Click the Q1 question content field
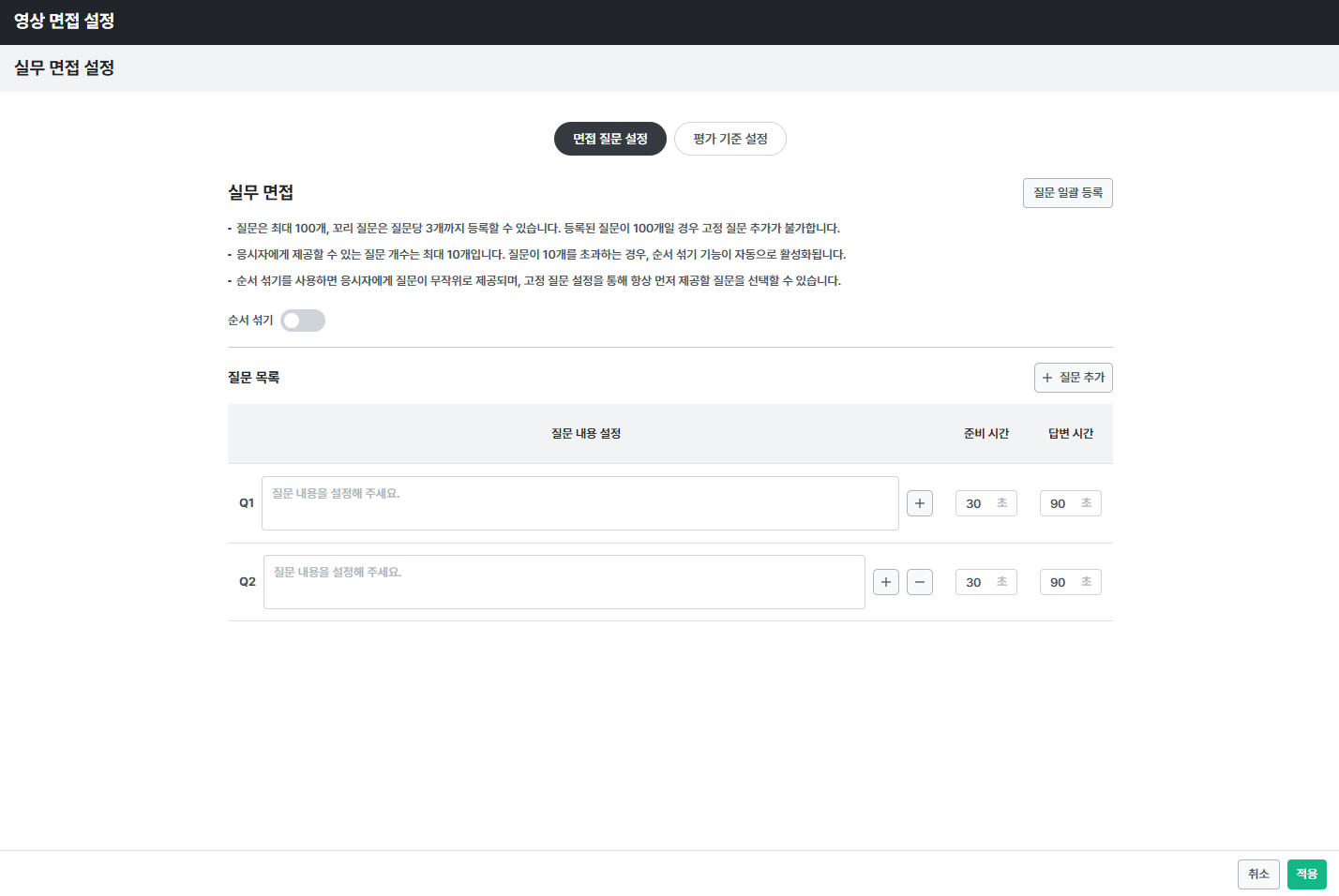Viewport: 1339px width, 896px height. tap(579, 503)
